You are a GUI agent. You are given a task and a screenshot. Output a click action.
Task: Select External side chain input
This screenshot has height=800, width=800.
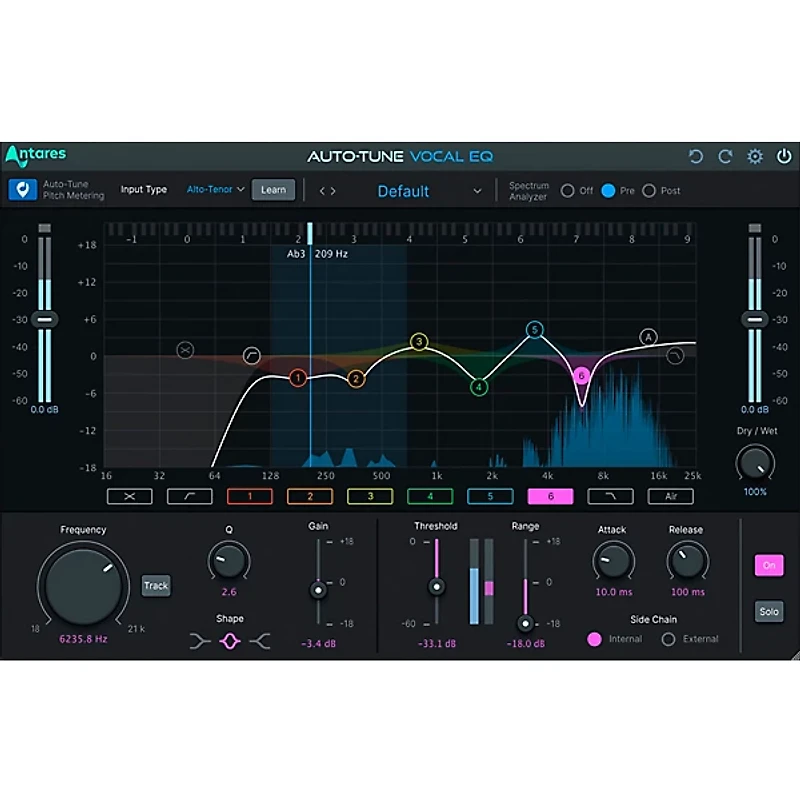click(x=668, y=638)
